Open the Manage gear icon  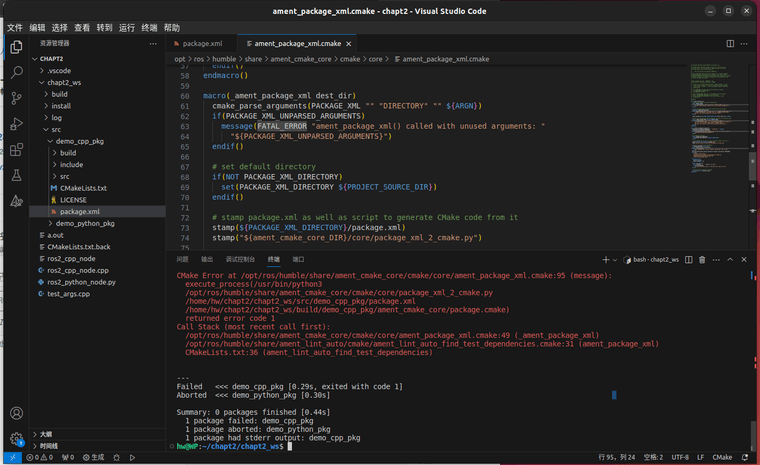[16, 439]
